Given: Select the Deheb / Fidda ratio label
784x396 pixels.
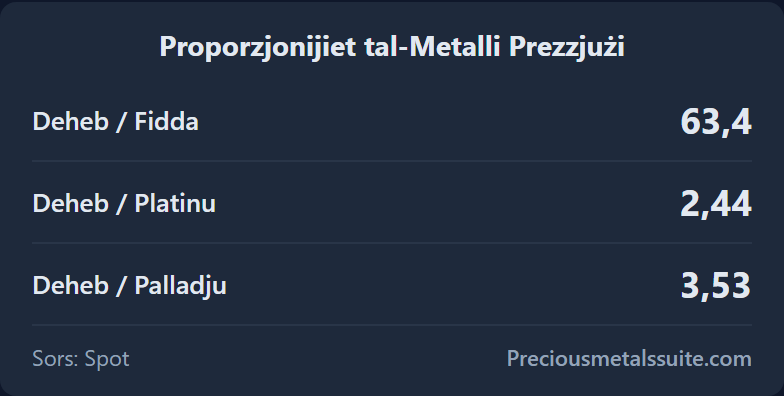Looking at the screenshot, I should [x=116, y=122].
